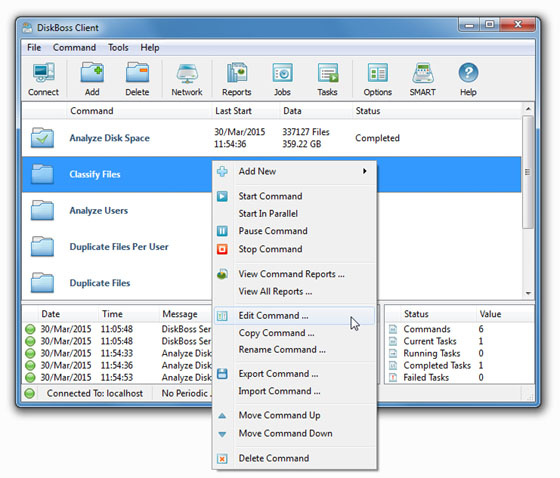Screen dimensions: 560x478
Task: Open the Options toolbar icon
Action: point(378,80)
